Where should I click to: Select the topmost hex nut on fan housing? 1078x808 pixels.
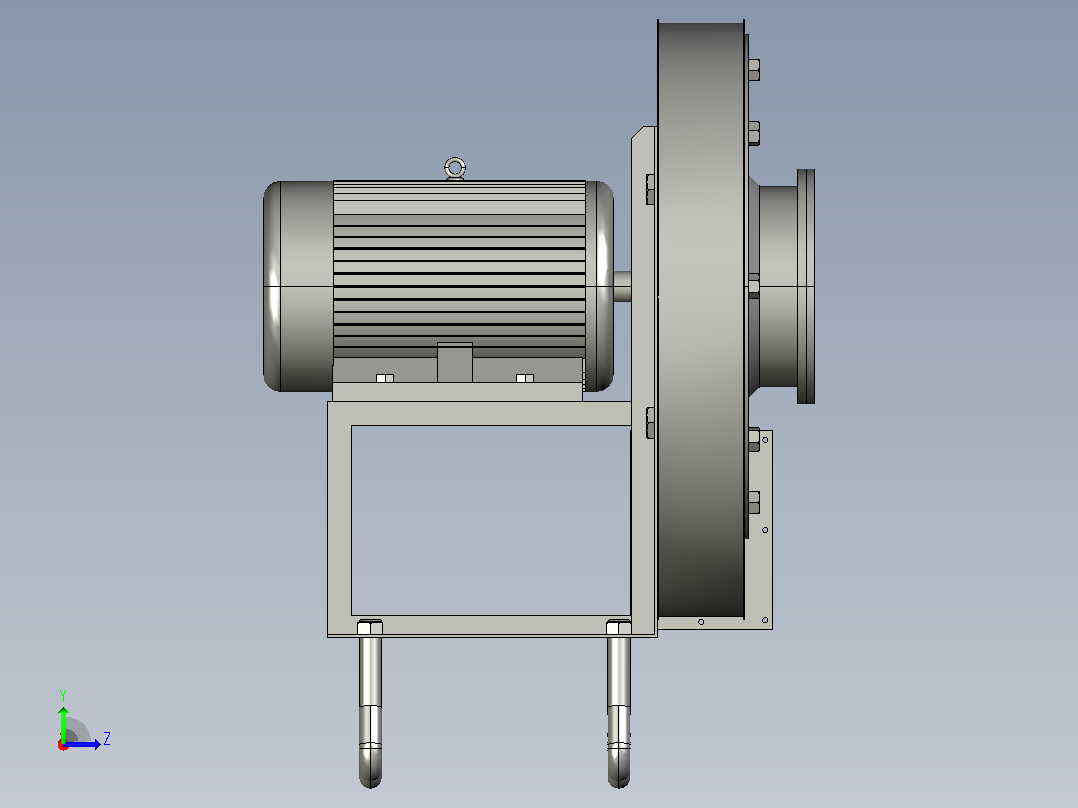tap(753, 70)
